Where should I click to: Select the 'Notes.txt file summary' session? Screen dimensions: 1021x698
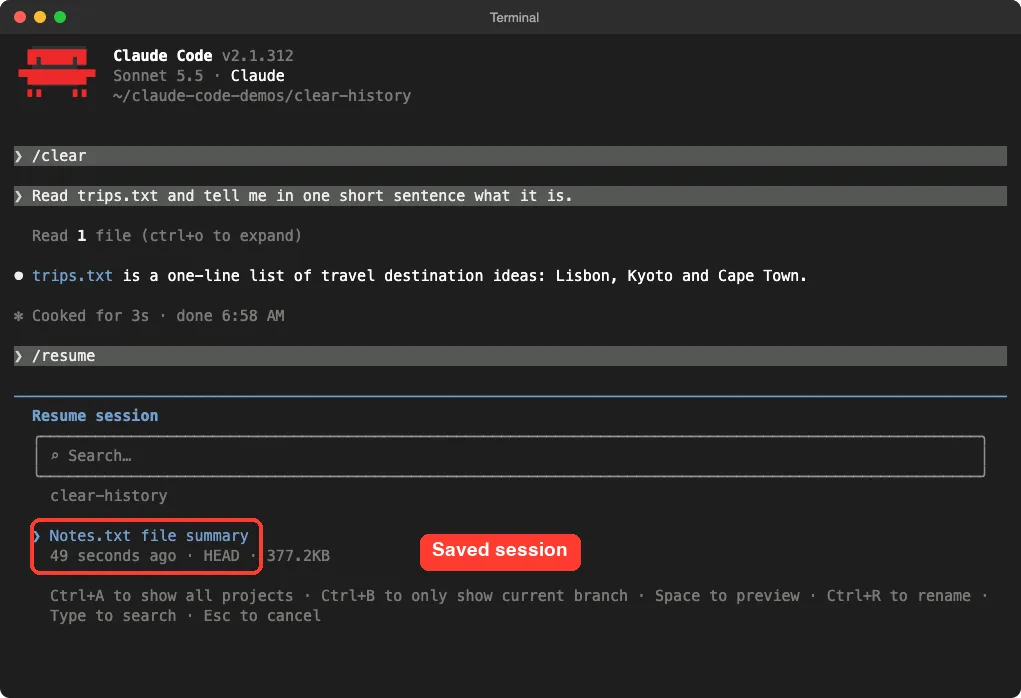(148, 536)
